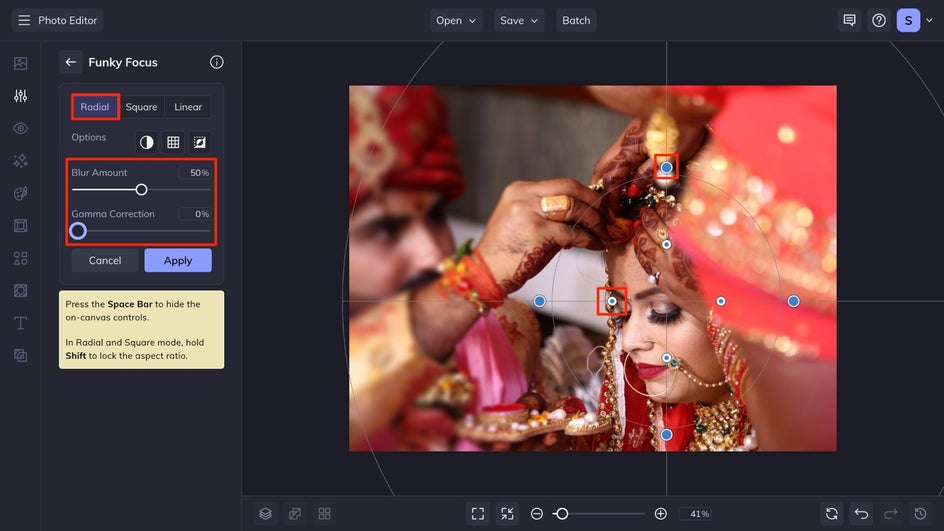Open the Layers icon in bottom bar
The height and width of the screenshot is (531, 944).
(x=265, y=513)
